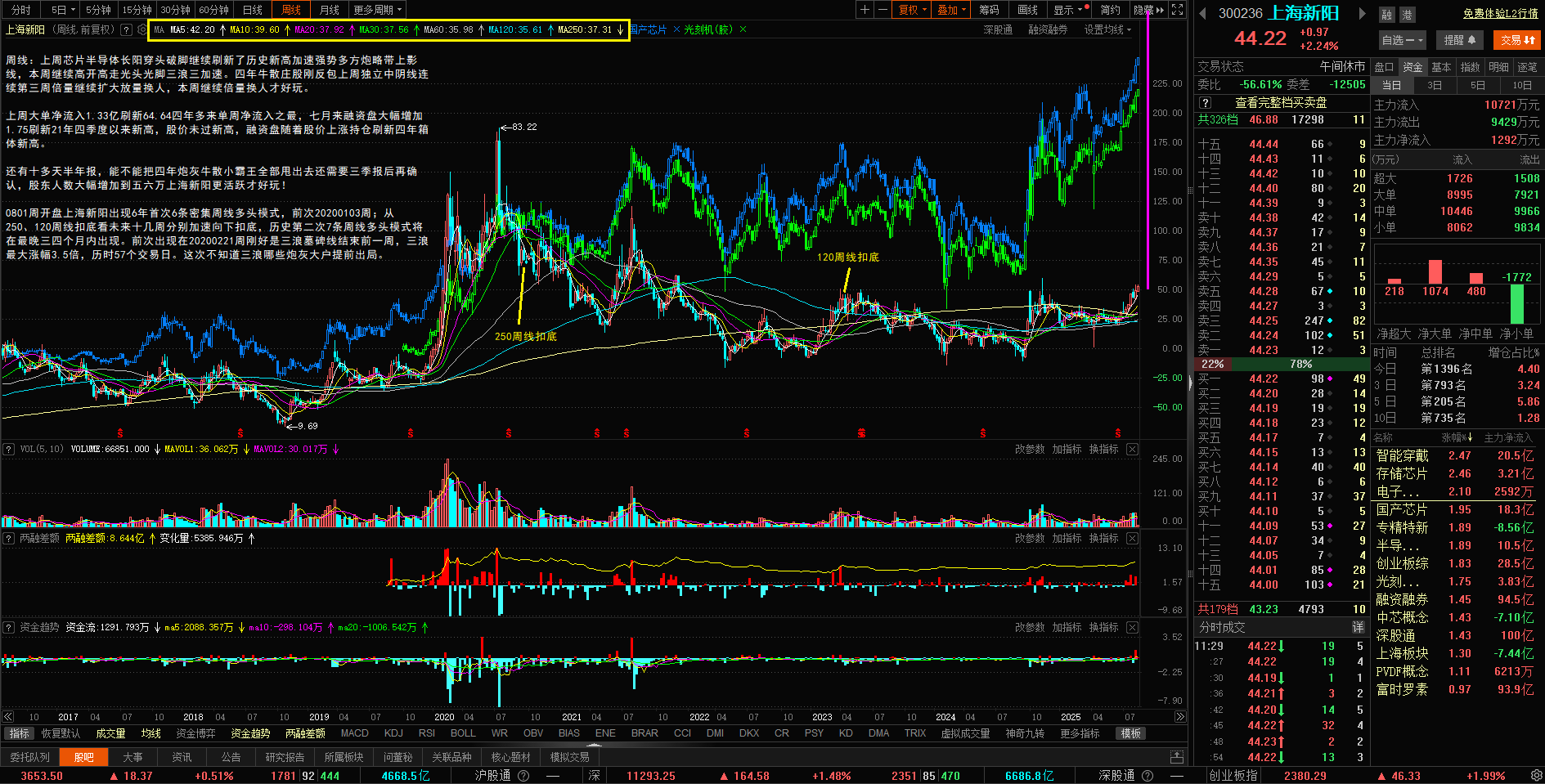Viewport: 1545px width, 784px height.
Task: Open settings gear in bottom-right status bar
Action: 1536,775
